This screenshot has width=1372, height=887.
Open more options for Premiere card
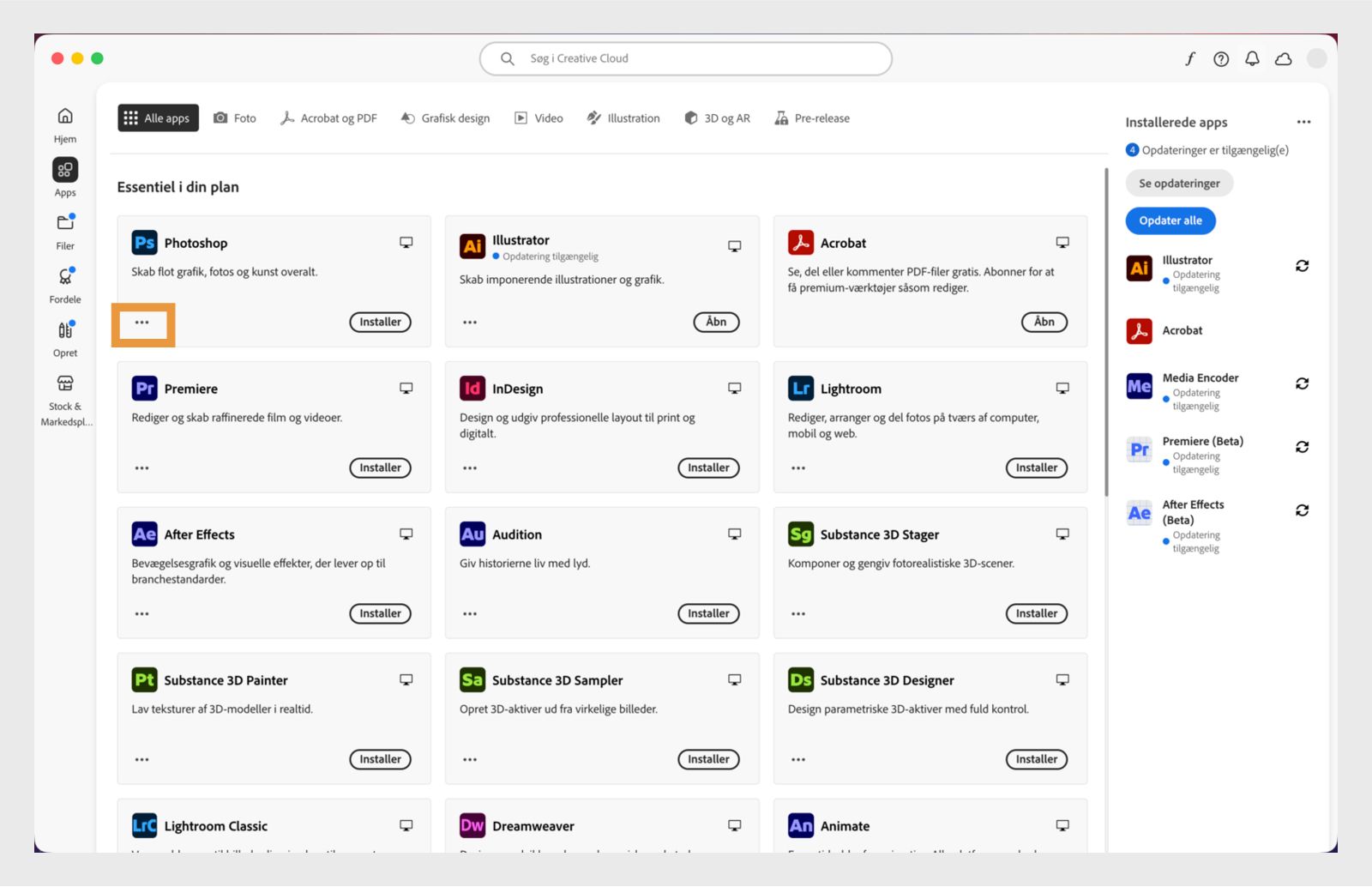tap(142, 468)
